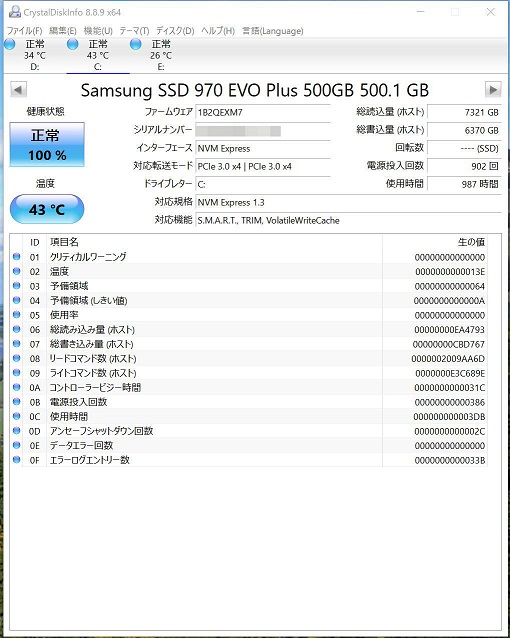Image resolution: width=510 pixels, height=638 pixels.
Task: Switch to the C: drive tab
Action: pos(98,55)
